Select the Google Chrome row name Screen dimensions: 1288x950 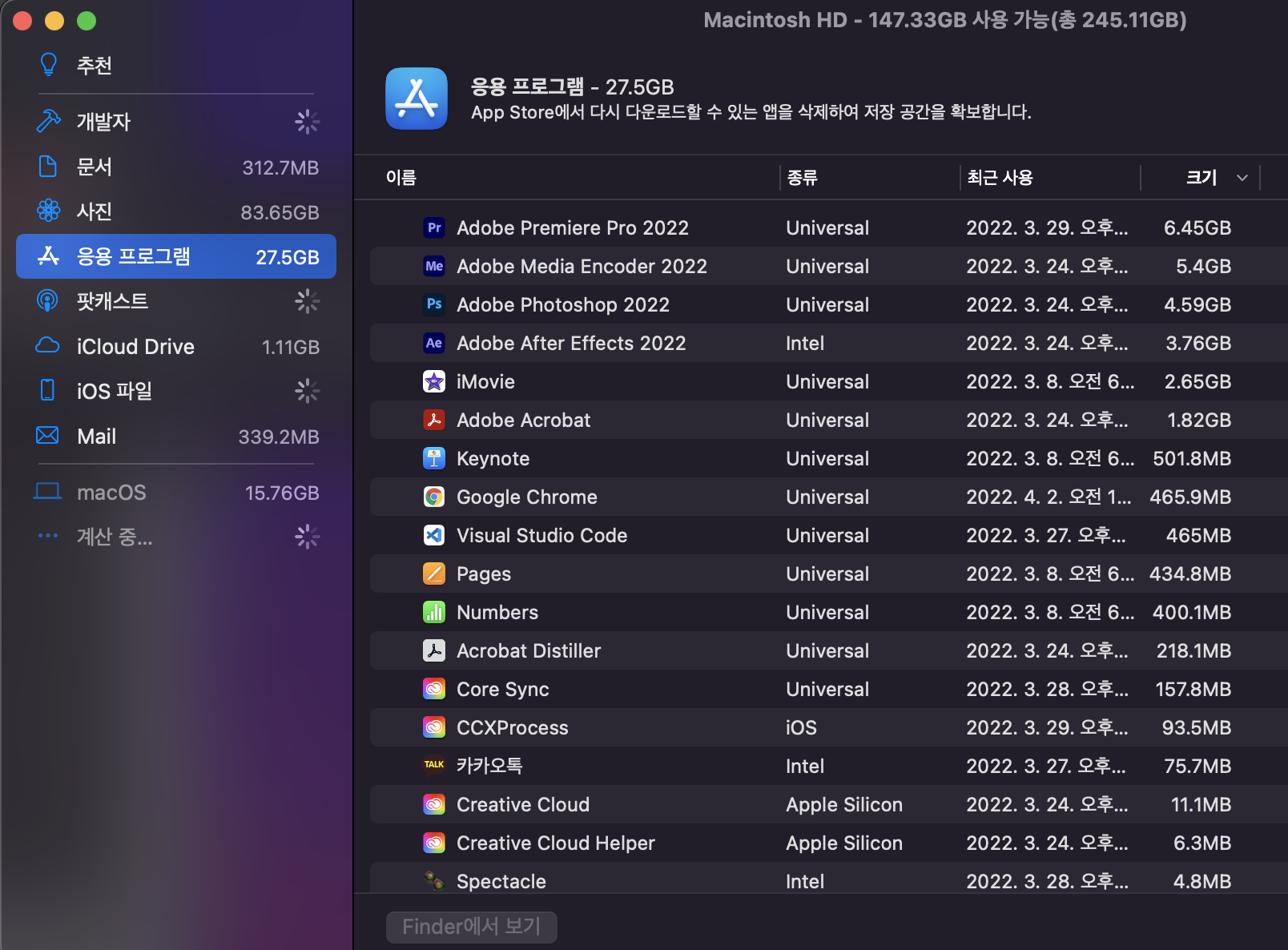click(x=526, y=497)
